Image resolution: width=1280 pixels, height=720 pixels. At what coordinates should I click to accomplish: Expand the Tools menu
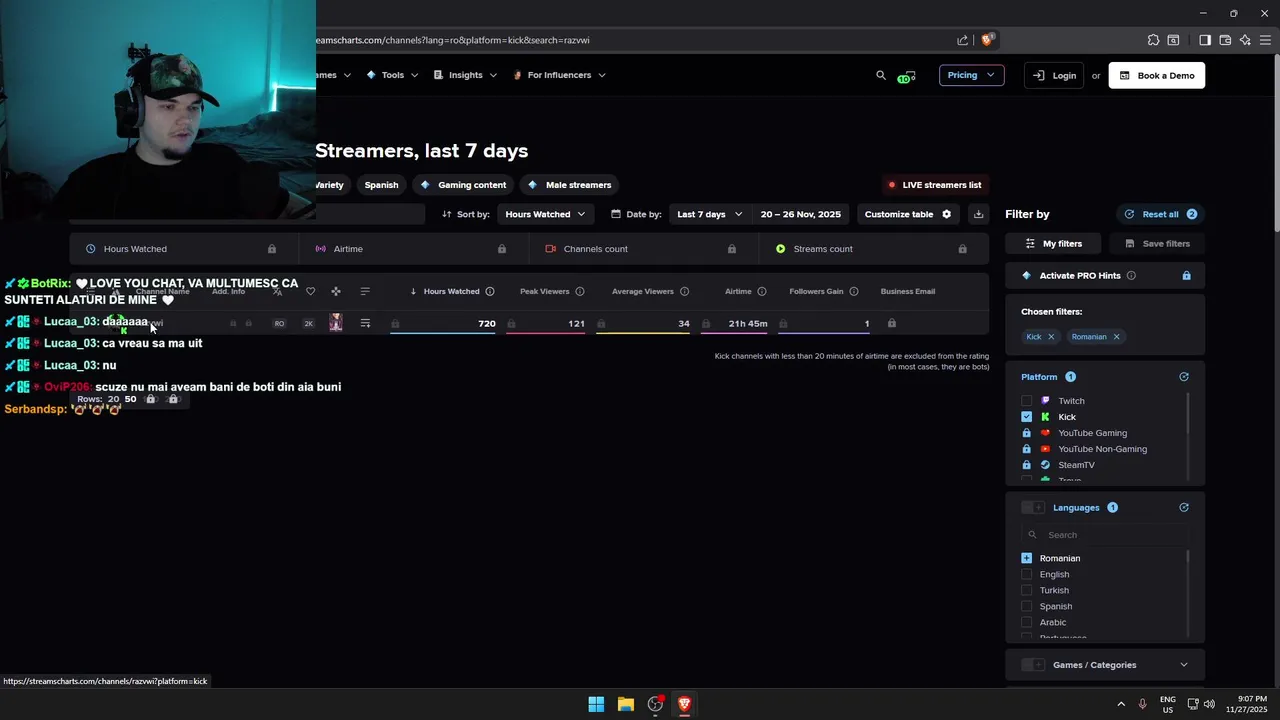pyautogui.click(x=392, y=75)
